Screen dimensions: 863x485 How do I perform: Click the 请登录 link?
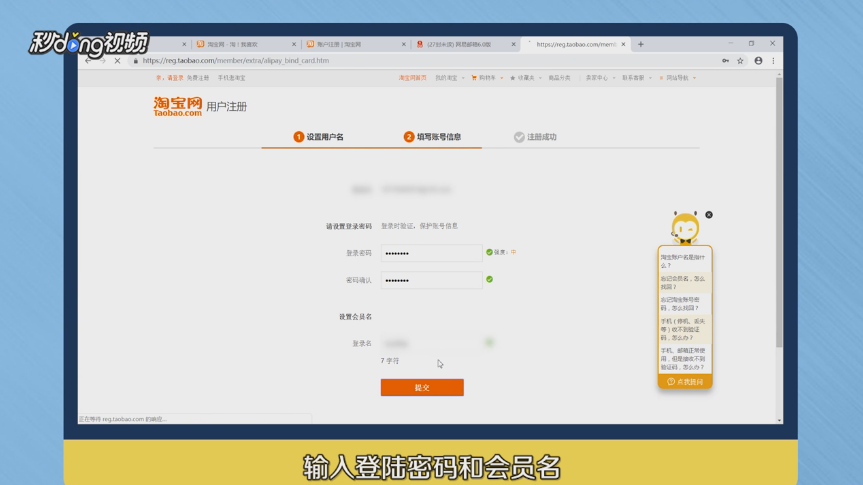click(175, 78)
